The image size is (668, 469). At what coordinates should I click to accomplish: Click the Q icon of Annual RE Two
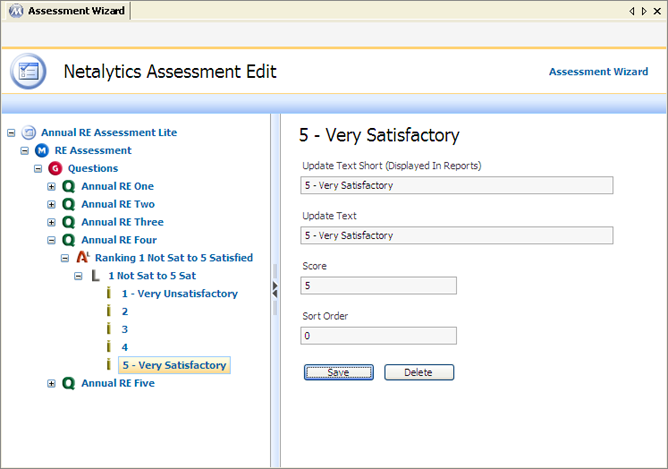tap(69, 204)
